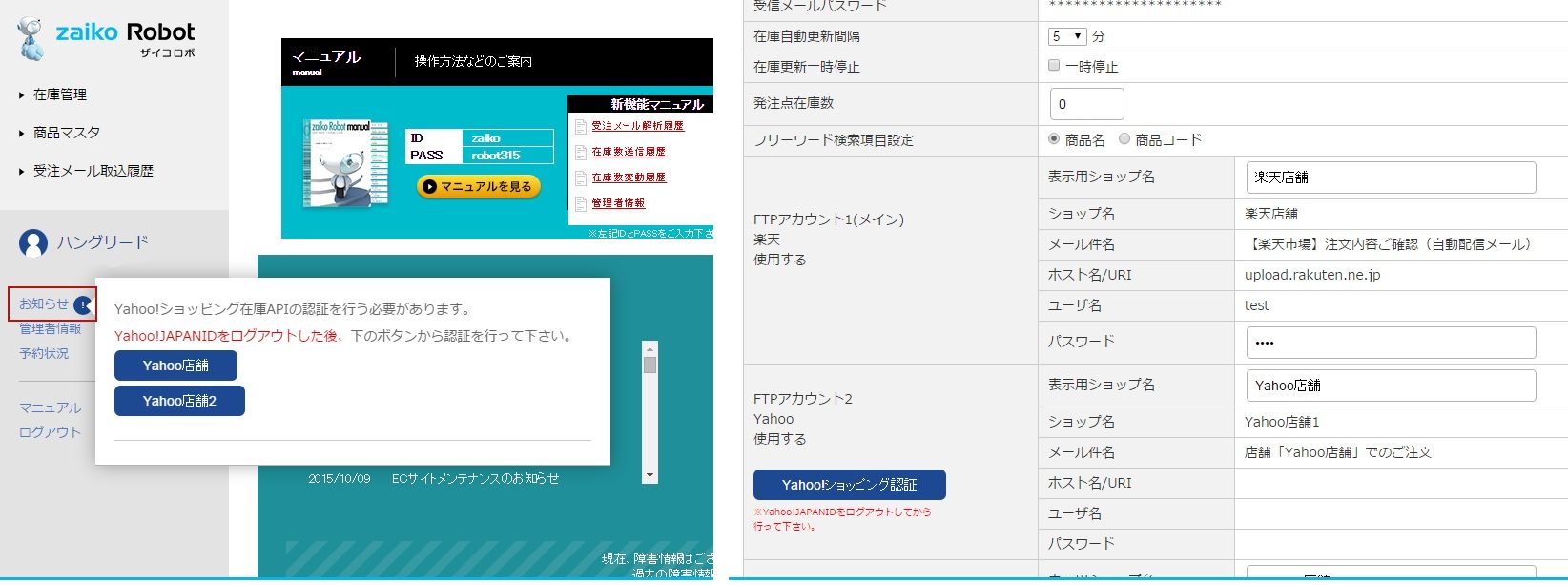The width and height of the screenshot is (1568, 585).
Task: Toggle the 一時停止 checkbox
Action: 1054,66
